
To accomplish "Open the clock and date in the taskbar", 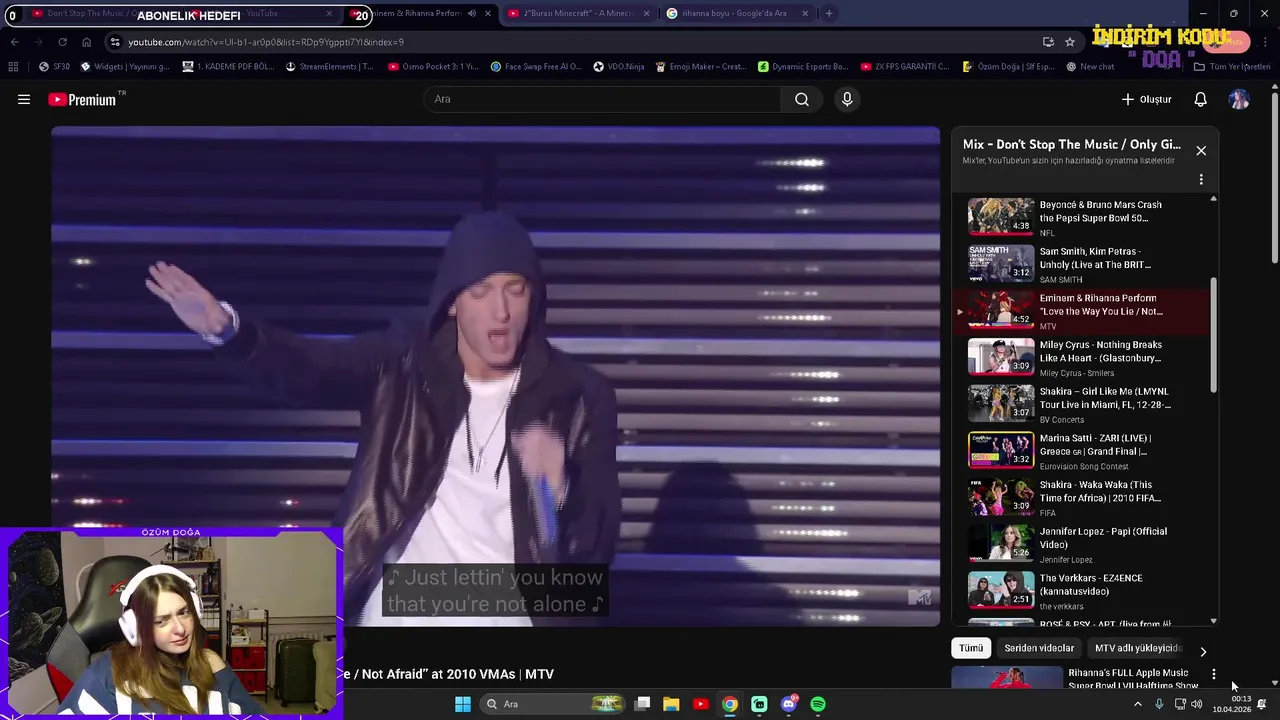I will (1232, 704).
